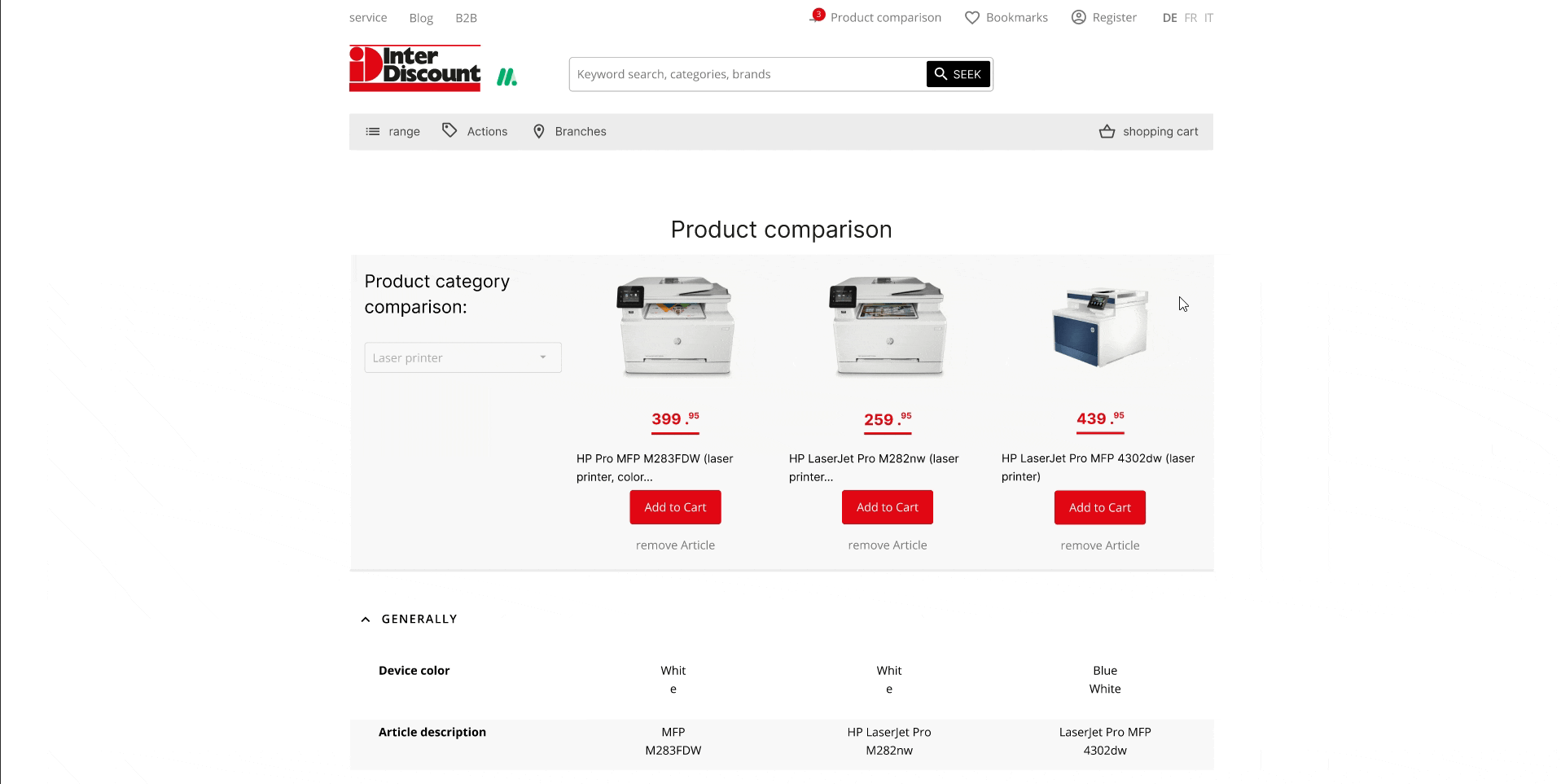The image size is (1561, 784).
Task: Add HP Pro MFP M283FDW to cart
Action: 675,507
